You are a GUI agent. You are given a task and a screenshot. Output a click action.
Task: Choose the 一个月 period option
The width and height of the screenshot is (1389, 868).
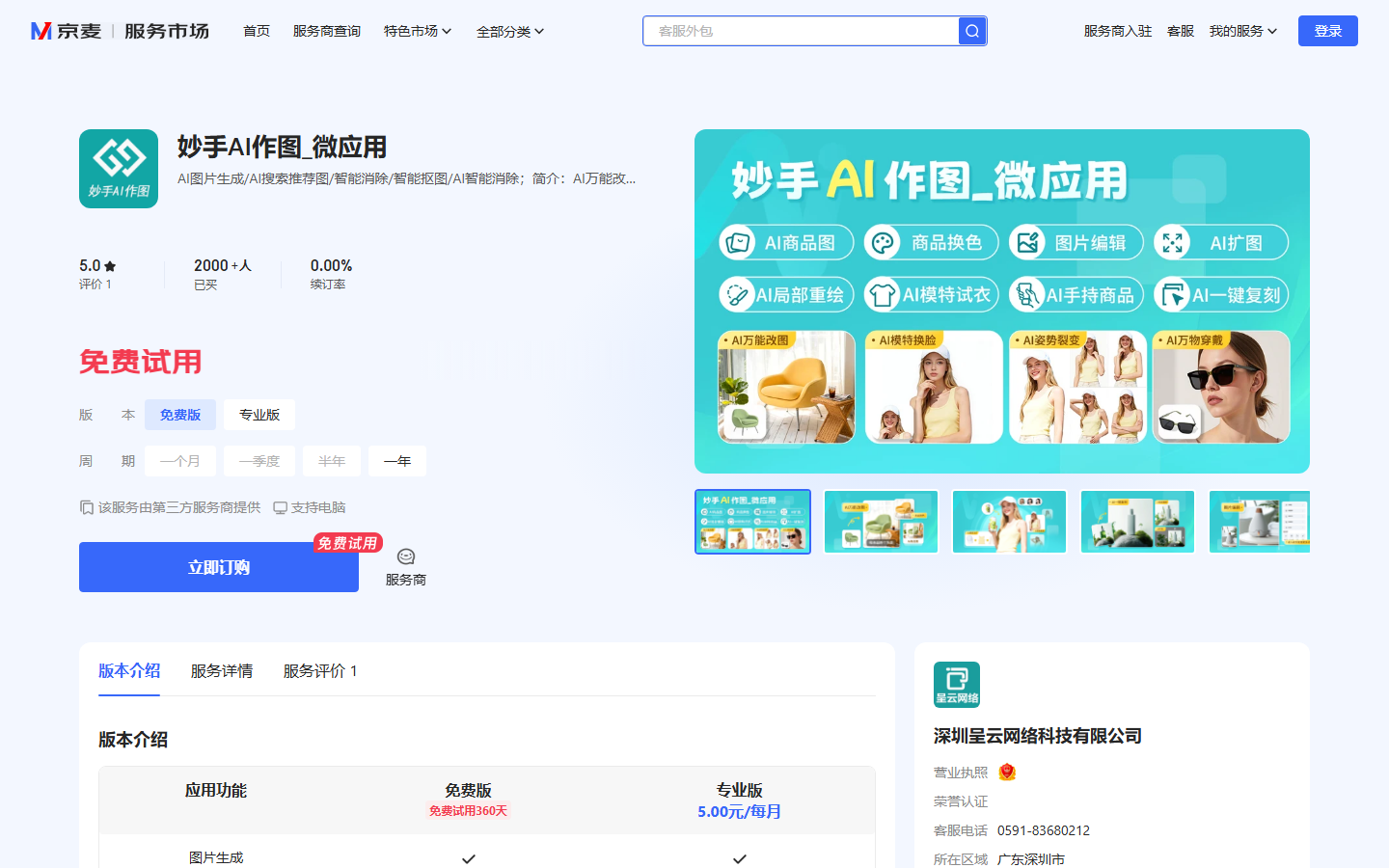coord(180,461)
